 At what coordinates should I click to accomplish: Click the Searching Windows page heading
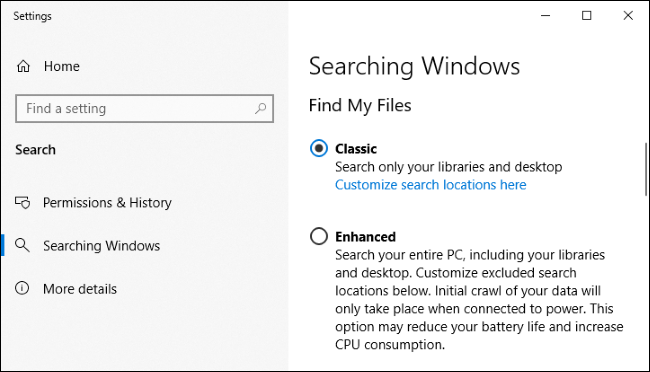coord(414,66)
